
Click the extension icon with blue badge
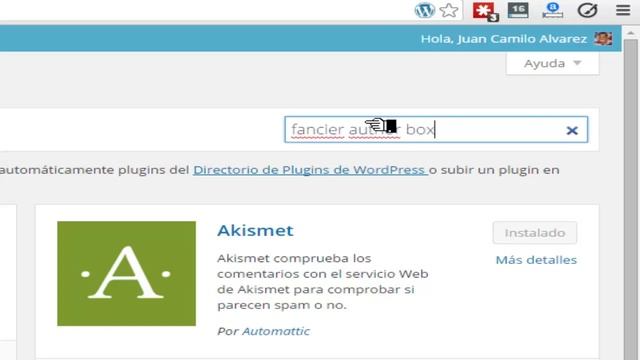coord(553,10)
